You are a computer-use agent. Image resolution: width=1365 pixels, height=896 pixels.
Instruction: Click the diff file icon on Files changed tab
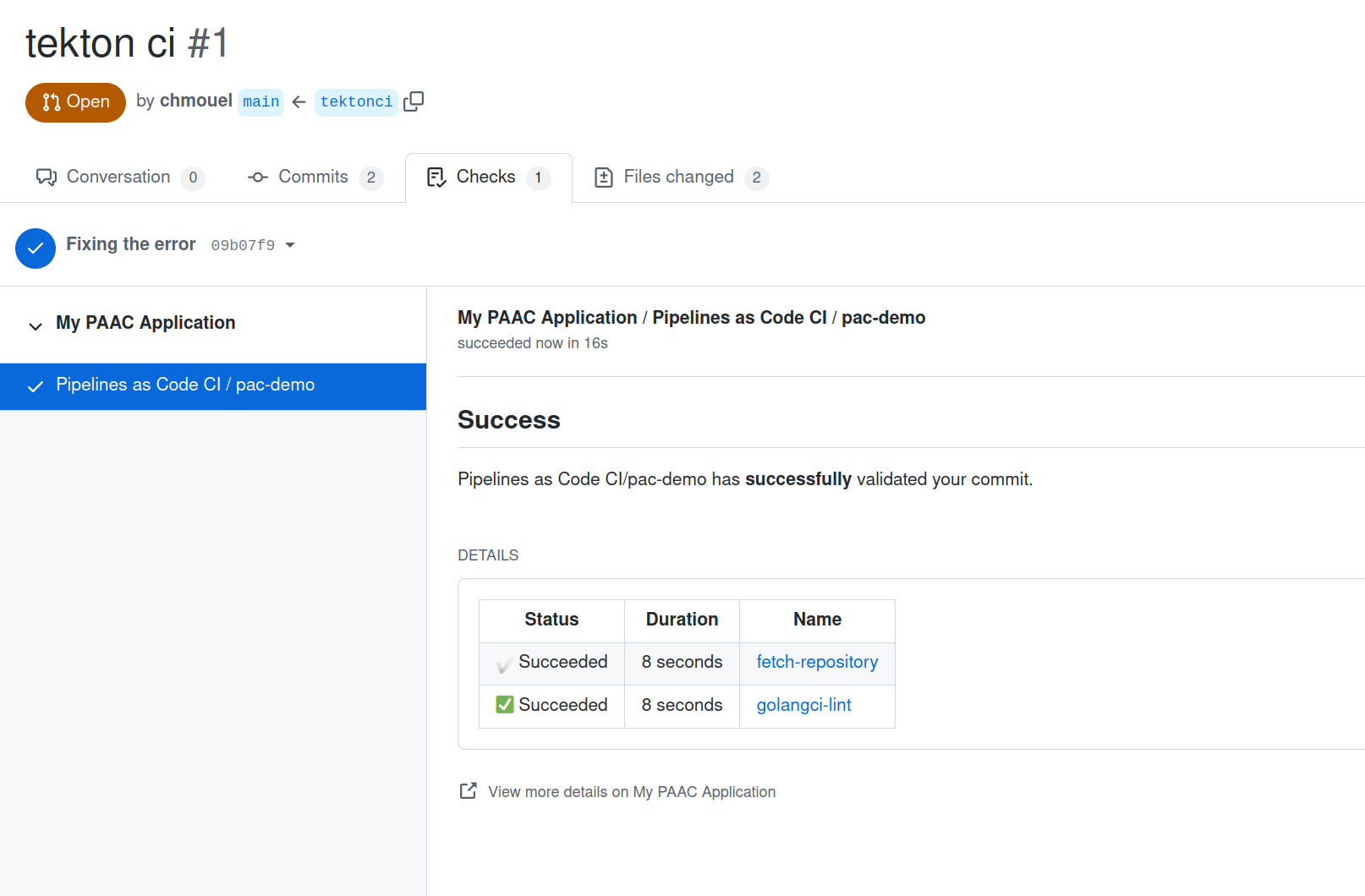pos(603,177)
